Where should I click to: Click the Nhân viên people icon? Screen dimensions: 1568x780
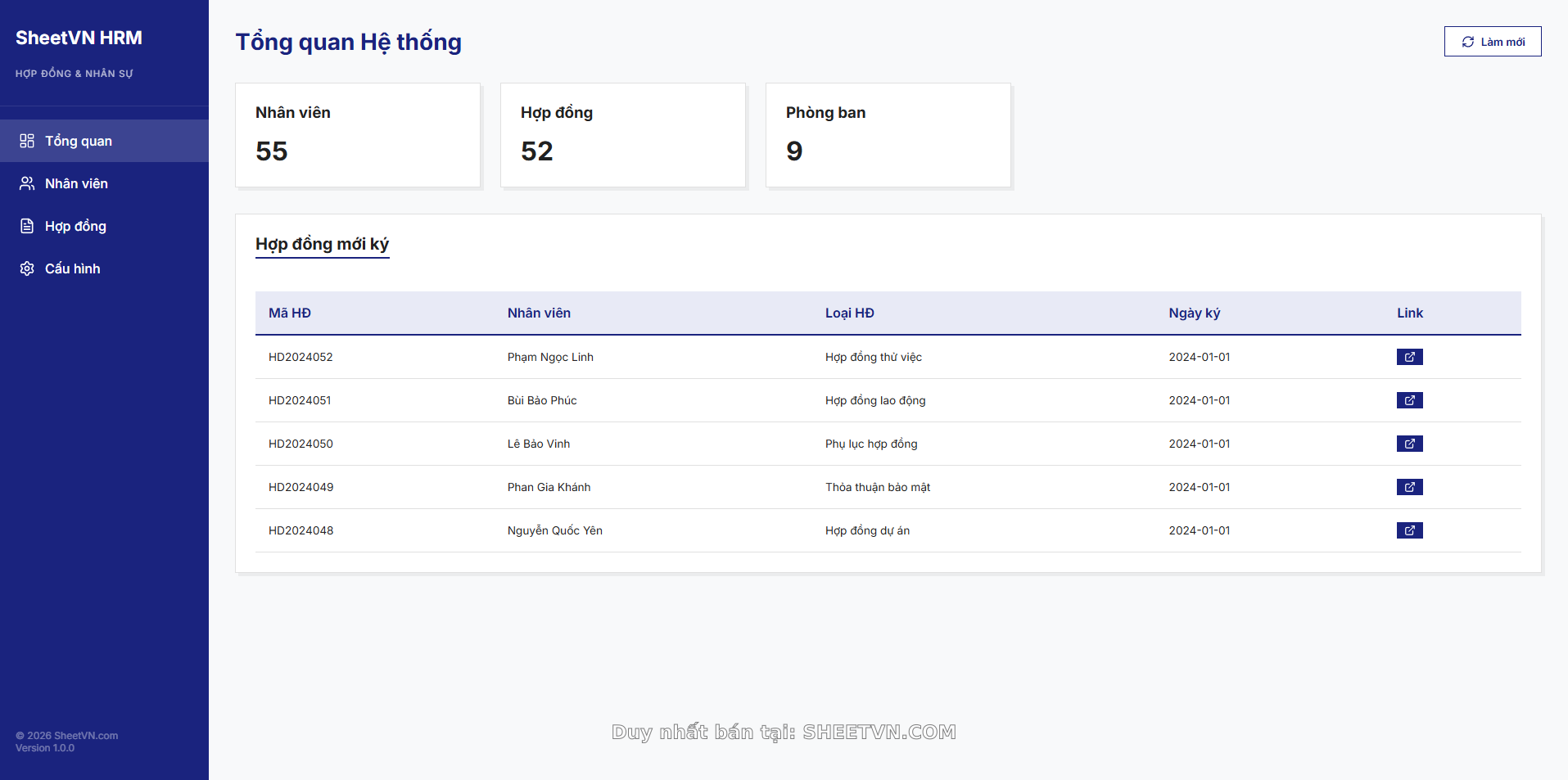pos(27,183)
